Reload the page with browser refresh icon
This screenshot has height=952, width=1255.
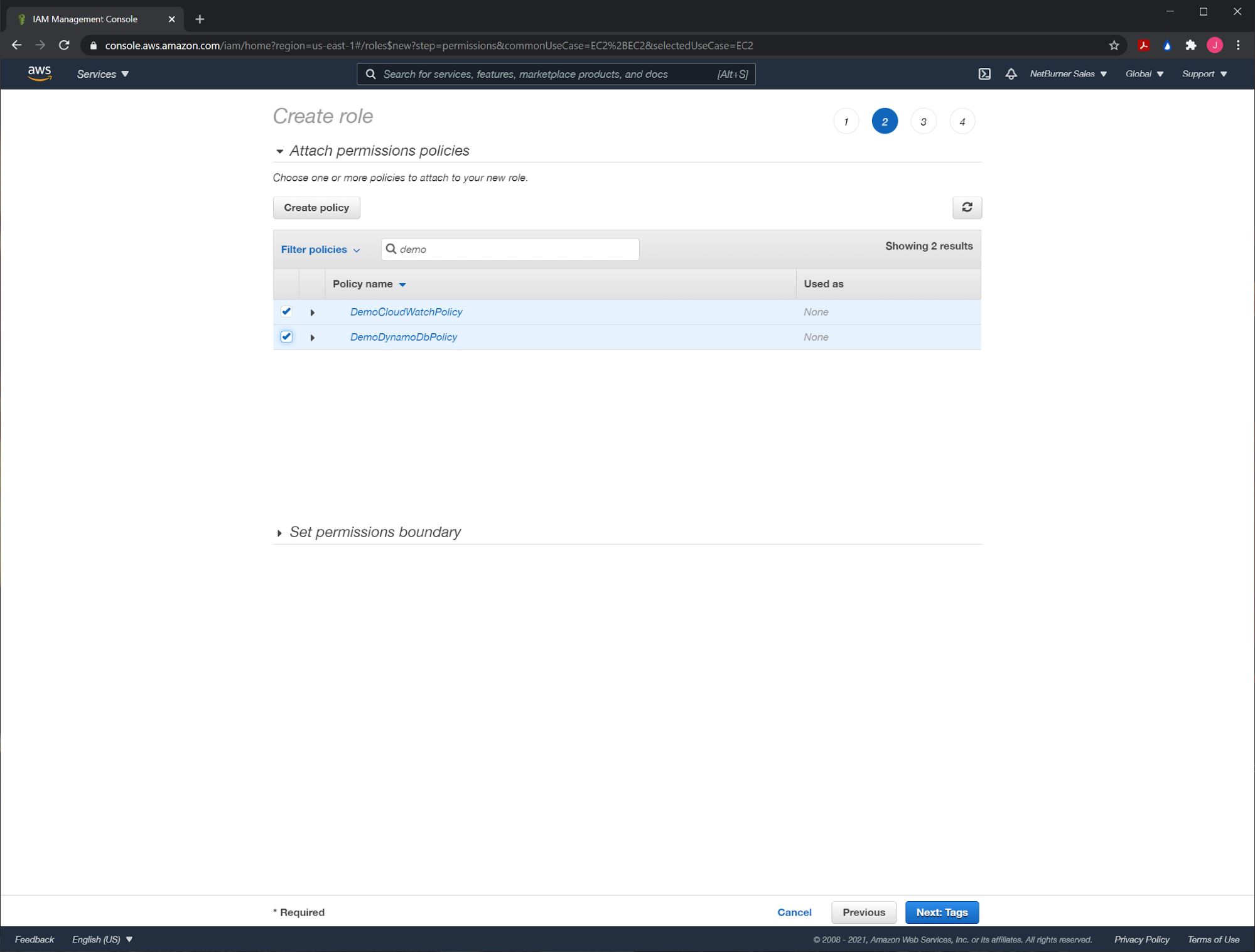tap(64, 46)
